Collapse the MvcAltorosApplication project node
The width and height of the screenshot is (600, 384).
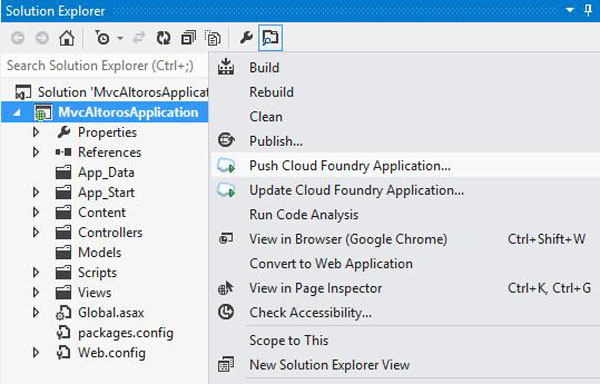17,112
